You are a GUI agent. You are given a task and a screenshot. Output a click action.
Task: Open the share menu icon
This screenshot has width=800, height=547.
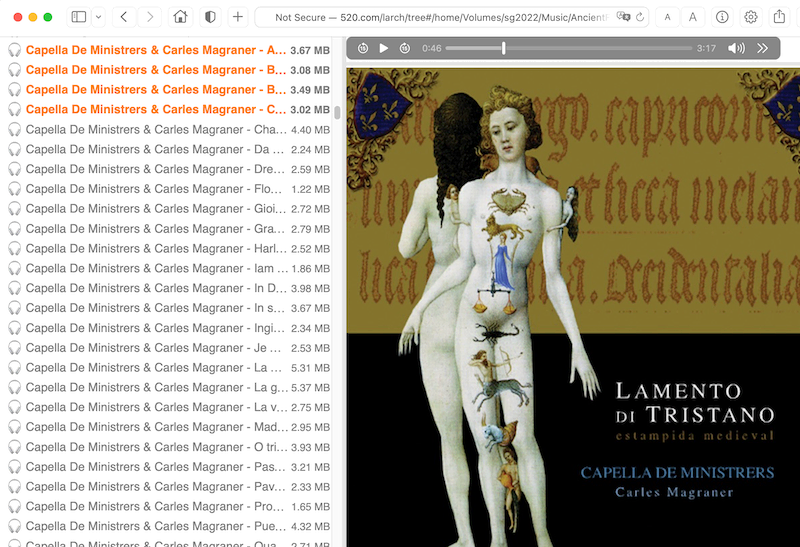coord(779,17)
